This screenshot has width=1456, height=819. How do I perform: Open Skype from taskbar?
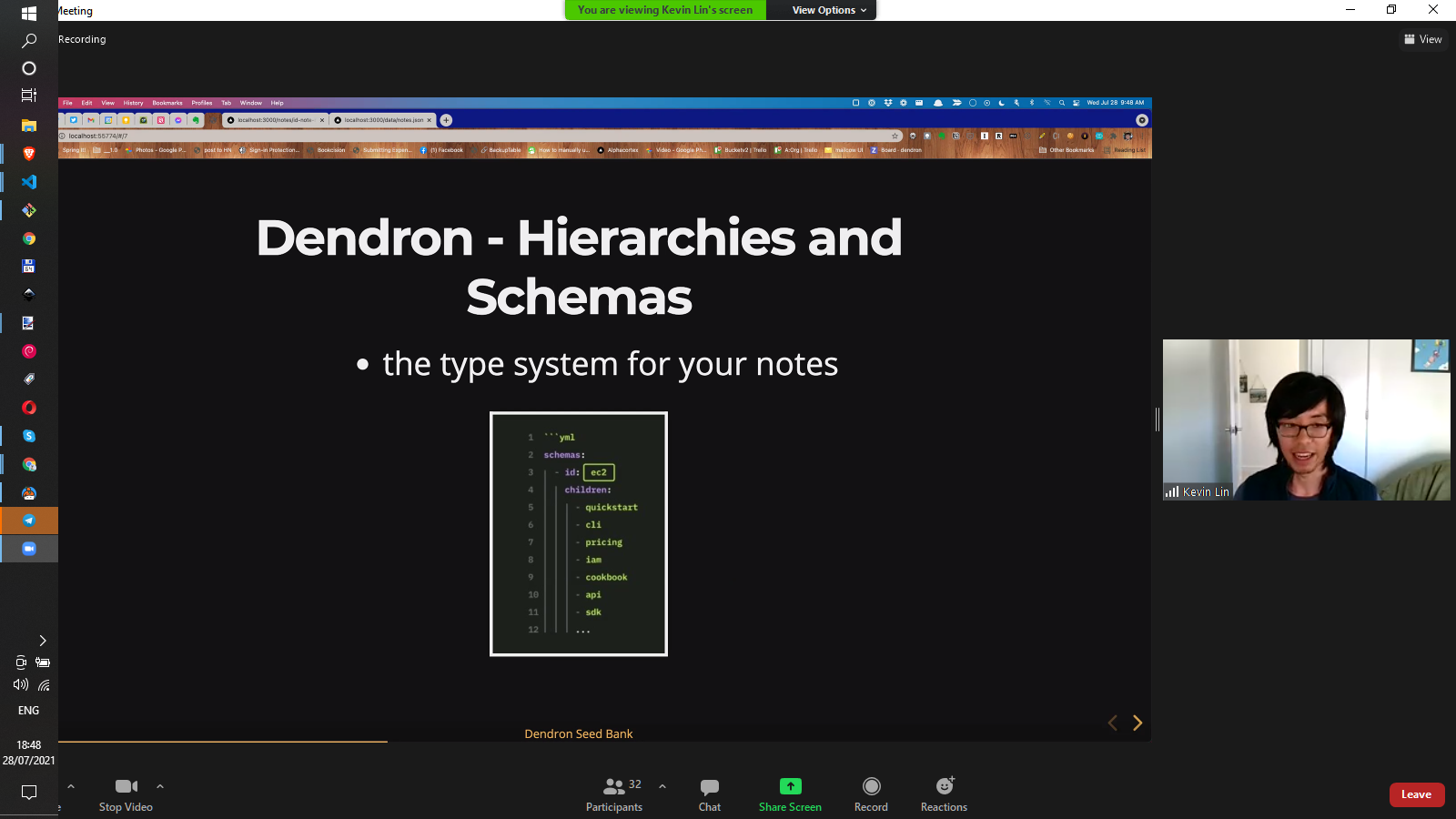29,436
